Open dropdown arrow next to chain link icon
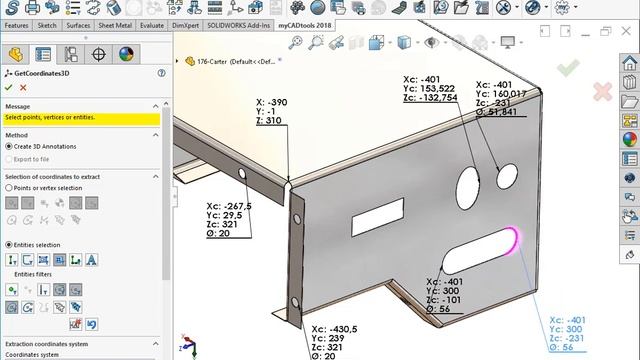 click(546, 7)
